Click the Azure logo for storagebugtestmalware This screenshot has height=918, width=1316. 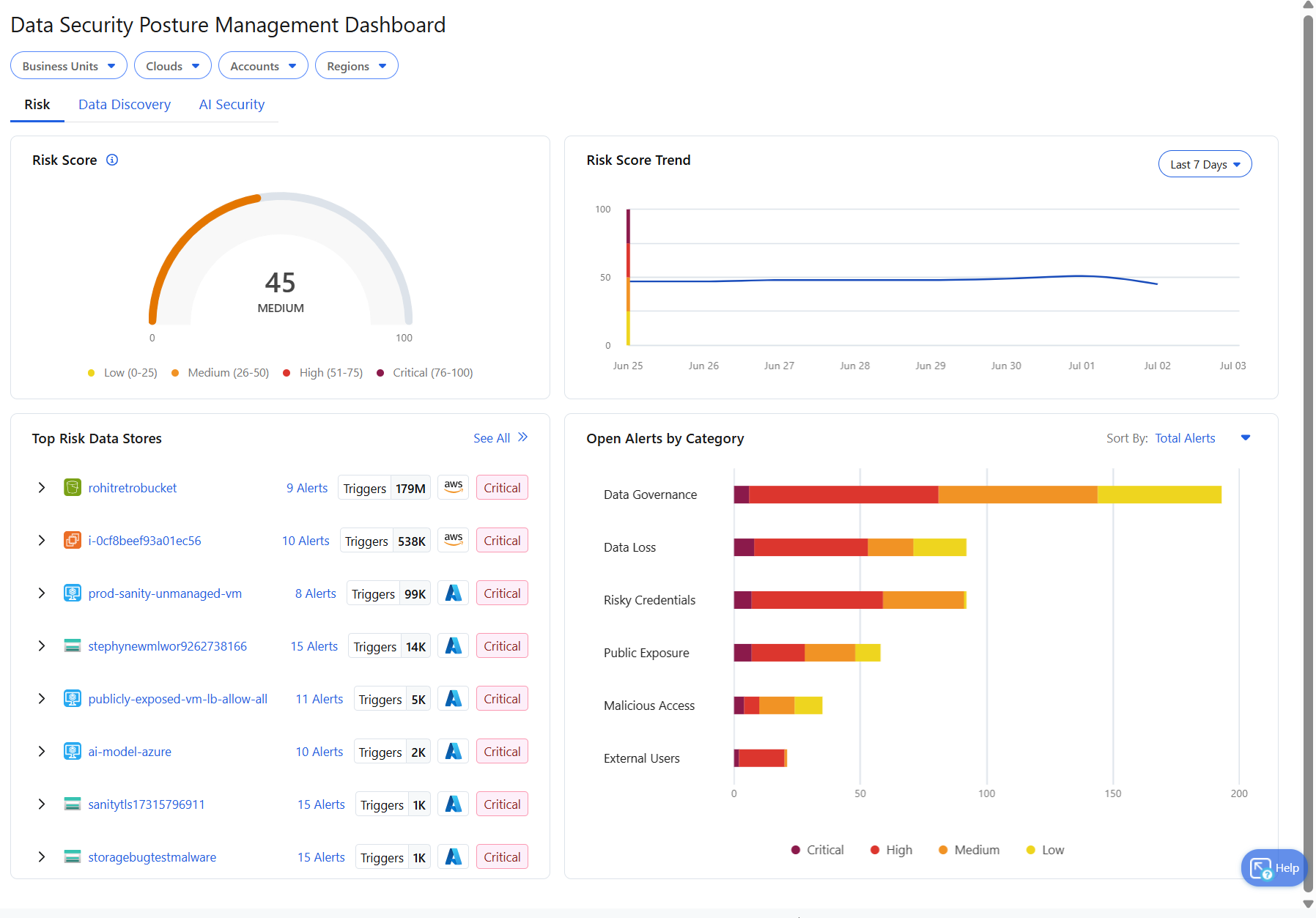454,856
